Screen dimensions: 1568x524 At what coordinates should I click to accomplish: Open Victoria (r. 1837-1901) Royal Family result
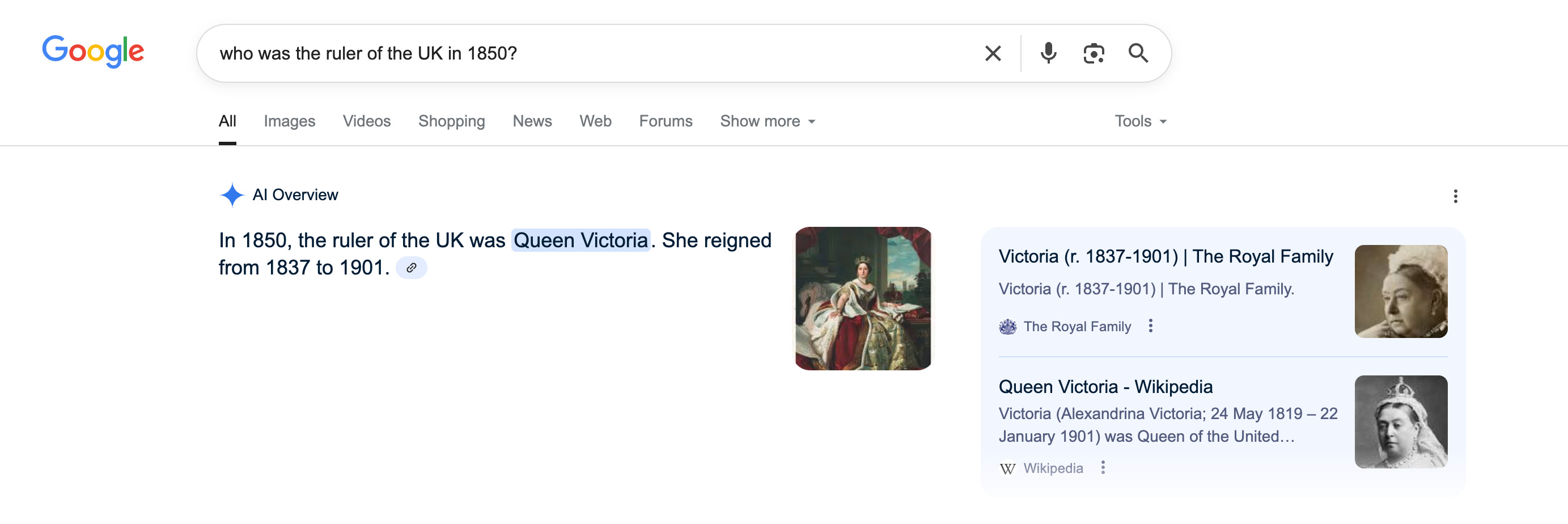pyautogui.click(x=1165, y=256)
